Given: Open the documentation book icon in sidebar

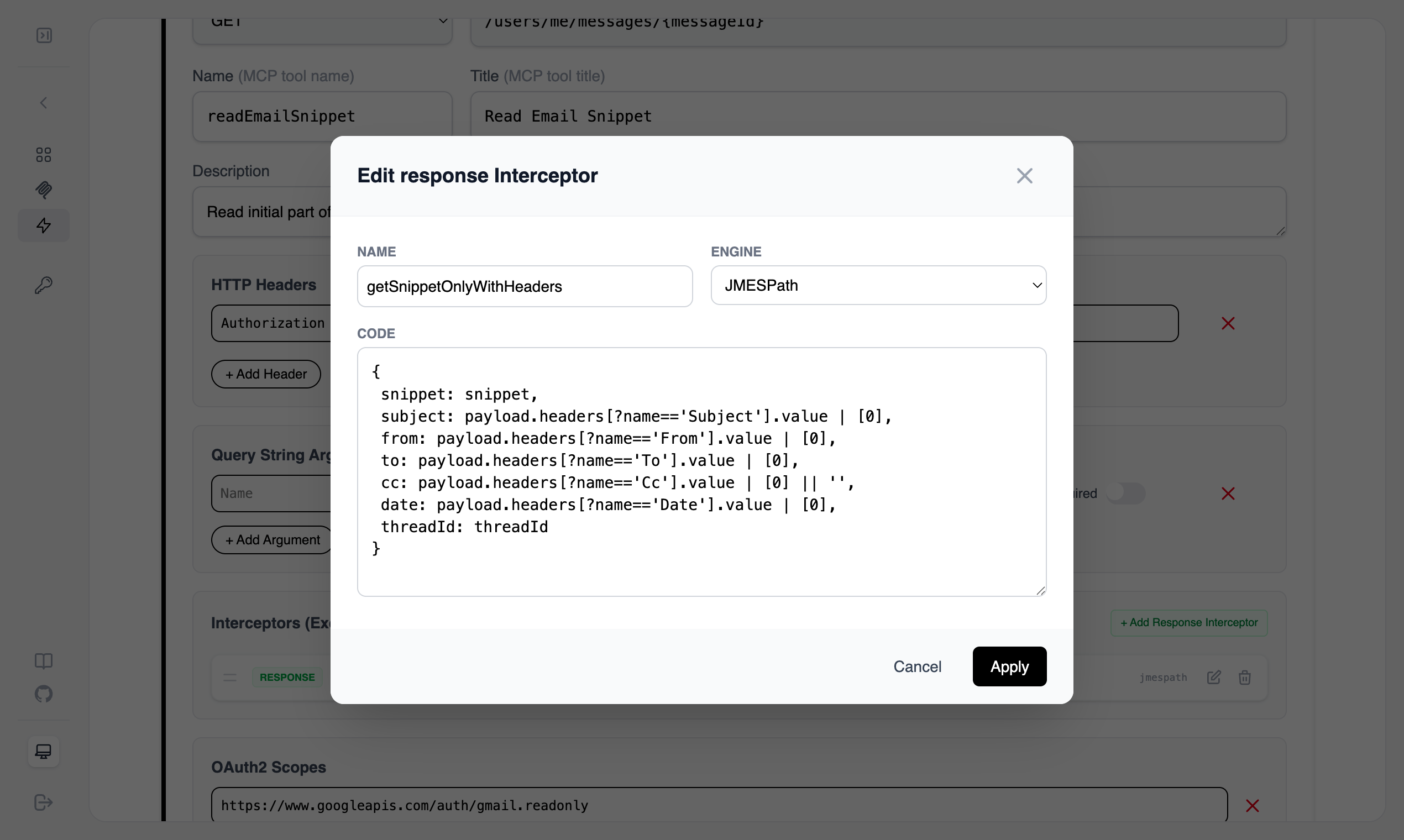Looking at the screenshot, I should pyautogui.click(x=44, y=660).
